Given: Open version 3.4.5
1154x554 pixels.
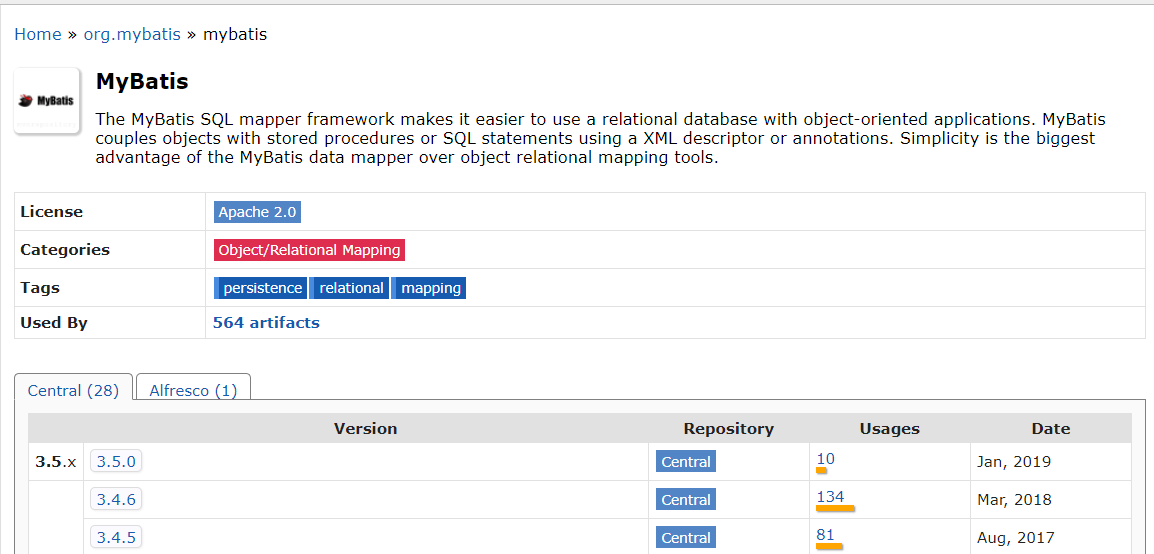Looking at the screenshot, I should [x=116, y=538].
